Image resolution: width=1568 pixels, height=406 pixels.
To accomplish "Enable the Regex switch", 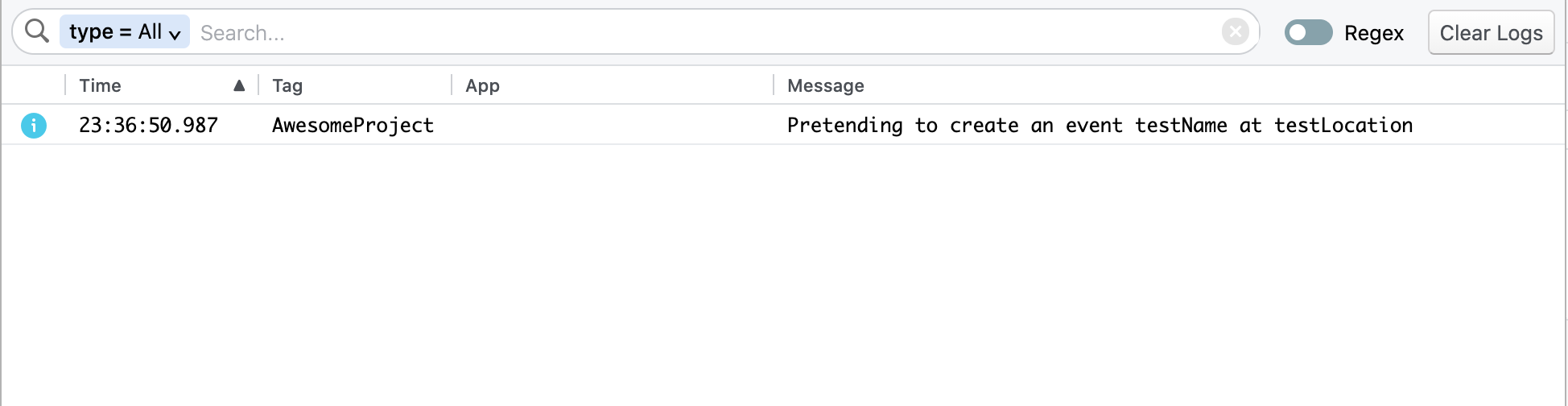I will tap(1308, 33).
